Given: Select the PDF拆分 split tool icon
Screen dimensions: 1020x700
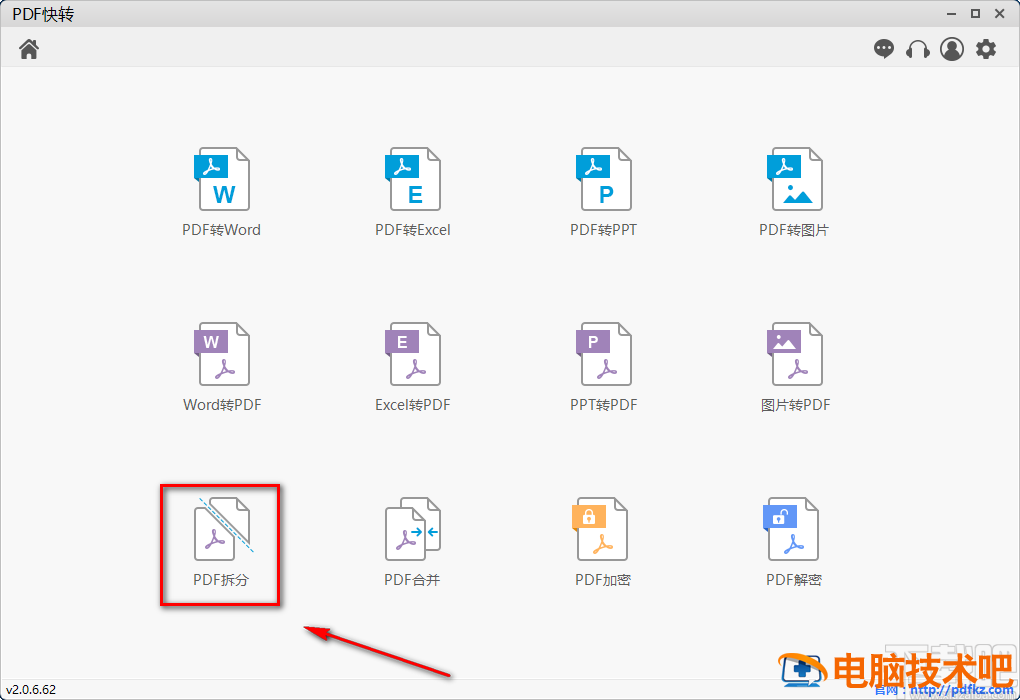Looking at the screenshot, I should pos(223,528).
